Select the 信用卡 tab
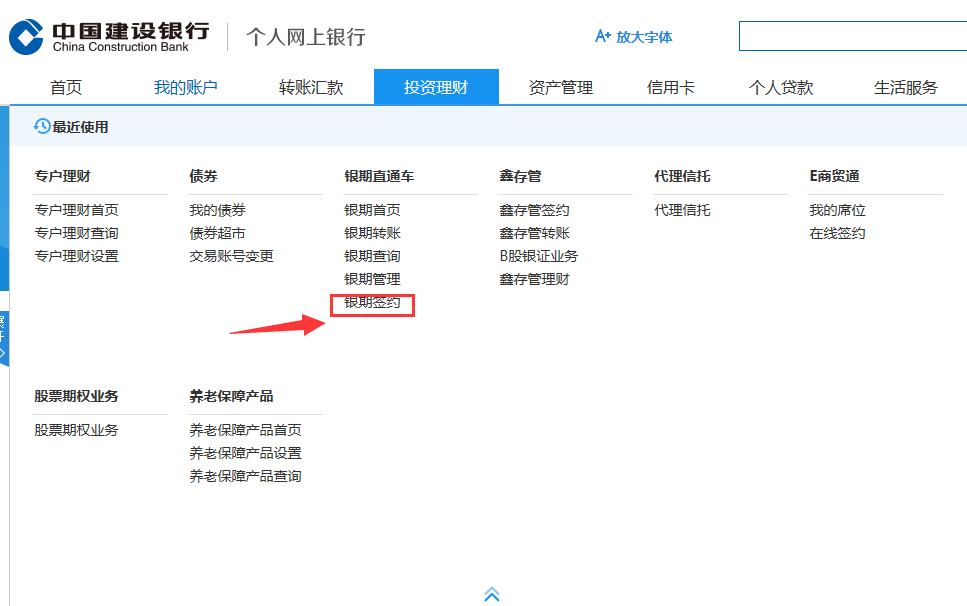Image resolution: width=967 pixels, height=606 pixels. pos(671,88)
